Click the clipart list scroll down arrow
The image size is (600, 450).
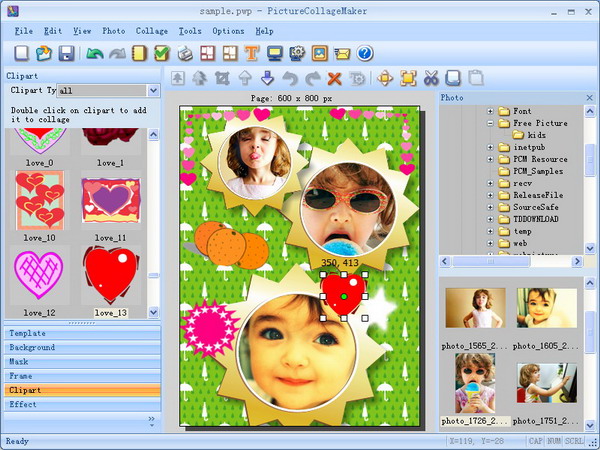click(x=153, y=312)
